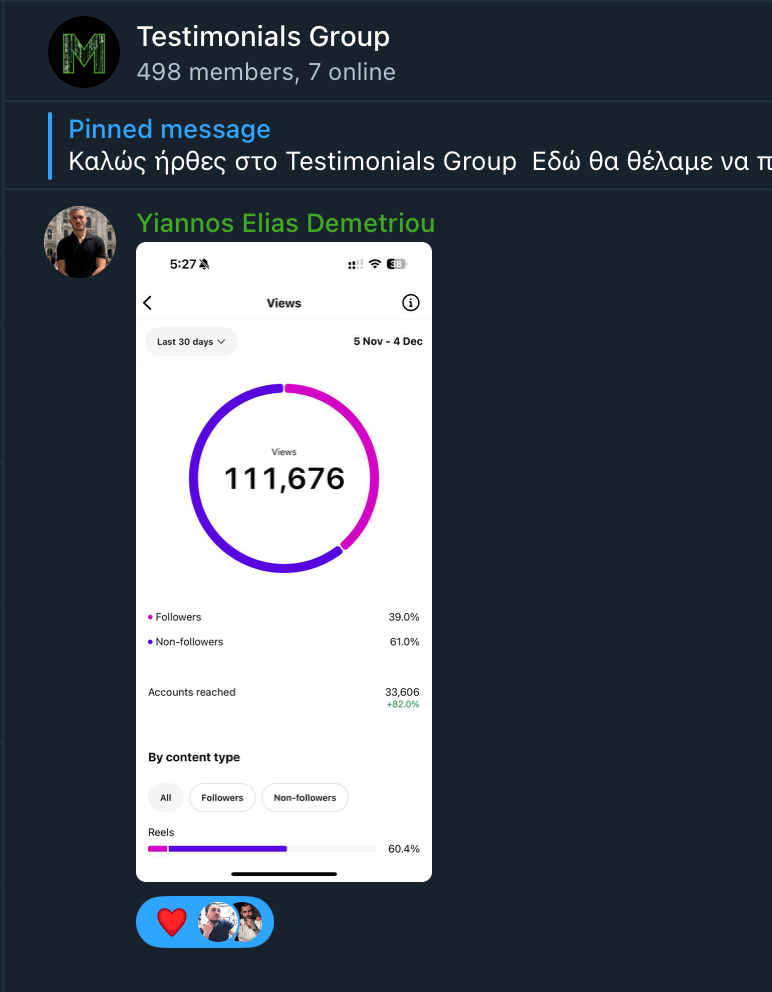Viewport: 772px width, 992px height.
Task: Select the Non-followers content filter pill
Action: [305, 798]
